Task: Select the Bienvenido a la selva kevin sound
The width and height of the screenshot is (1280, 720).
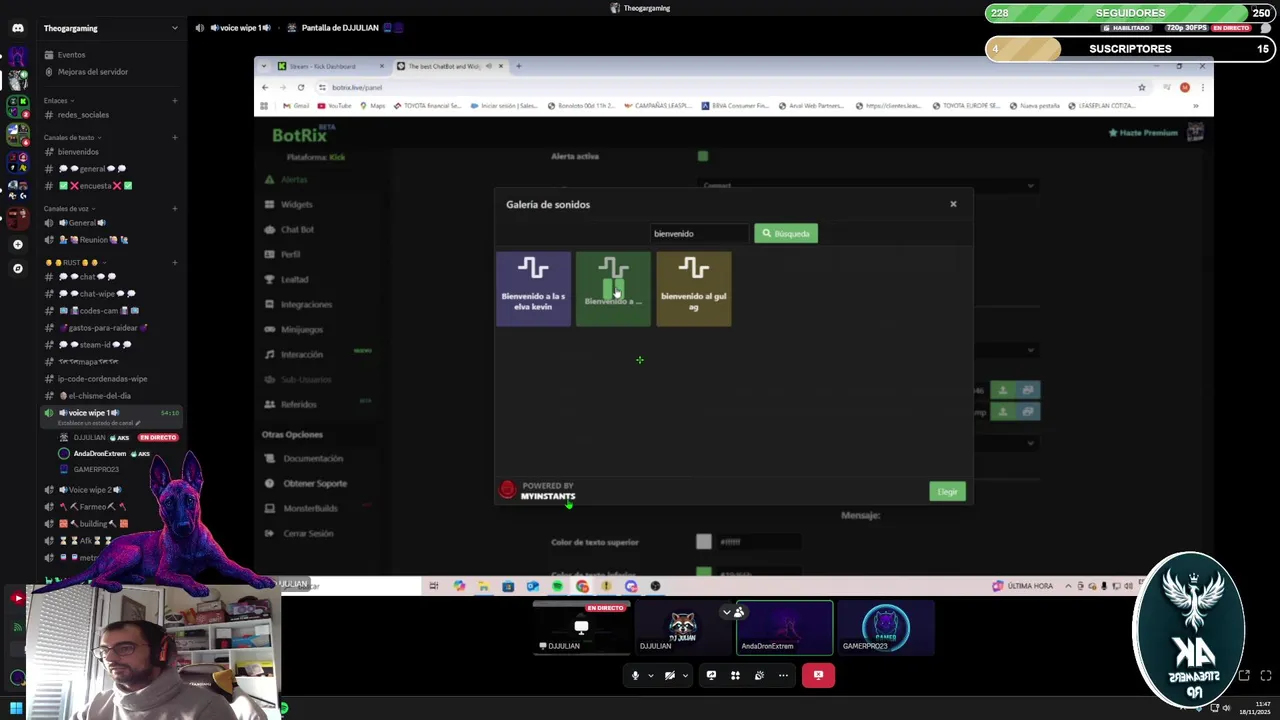Action: tap(533, 288)
